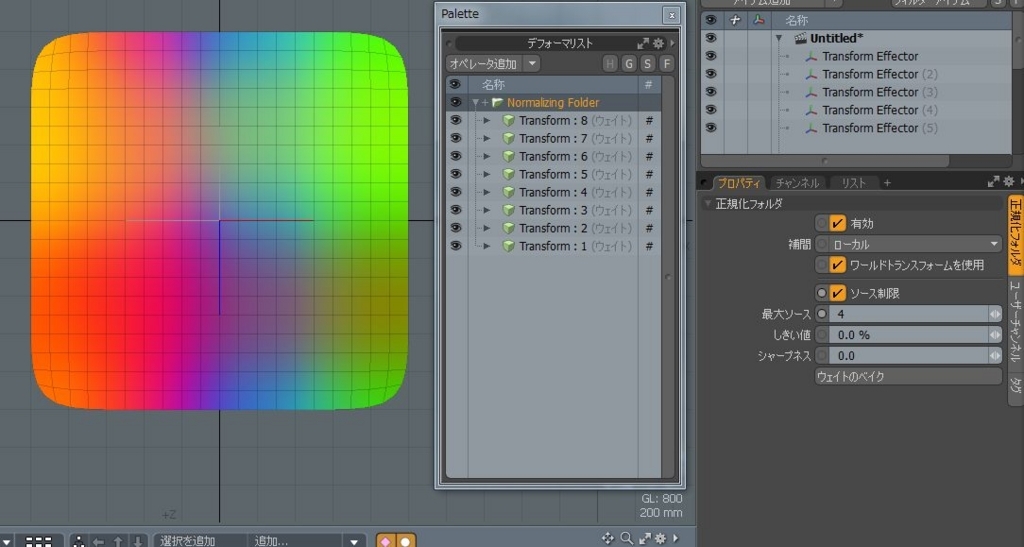Open the deformer list gear settings
Screen dimensions: 1024x547
click(x=658, y=43)
